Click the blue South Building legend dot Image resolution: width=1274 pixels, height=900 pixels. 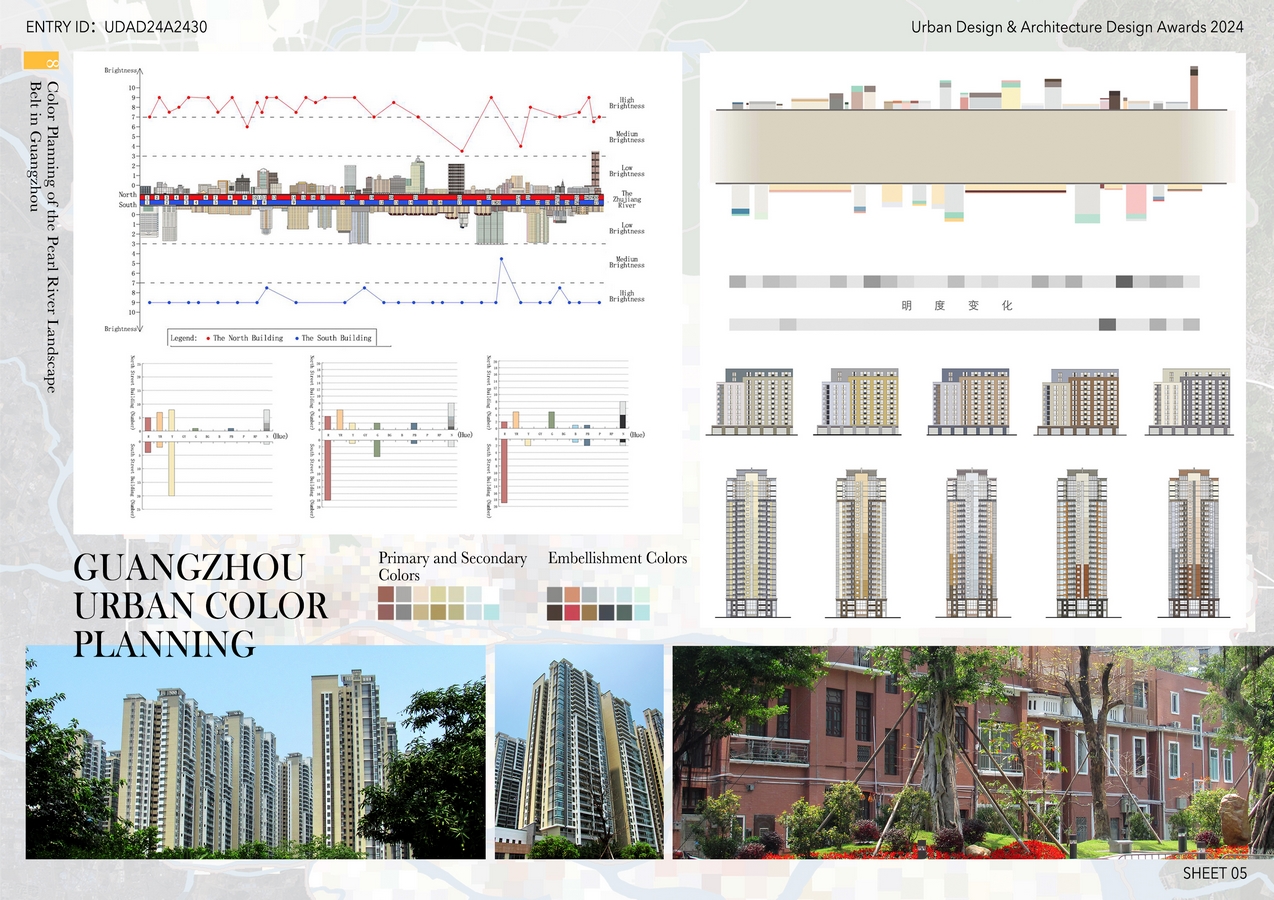click(296, 338)
